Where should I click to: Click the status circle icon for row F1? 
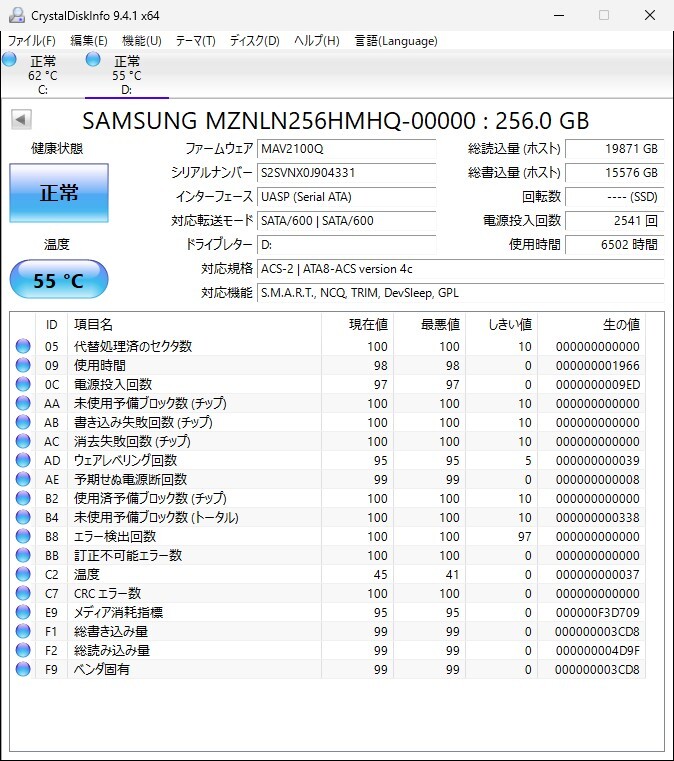(23, 631)
